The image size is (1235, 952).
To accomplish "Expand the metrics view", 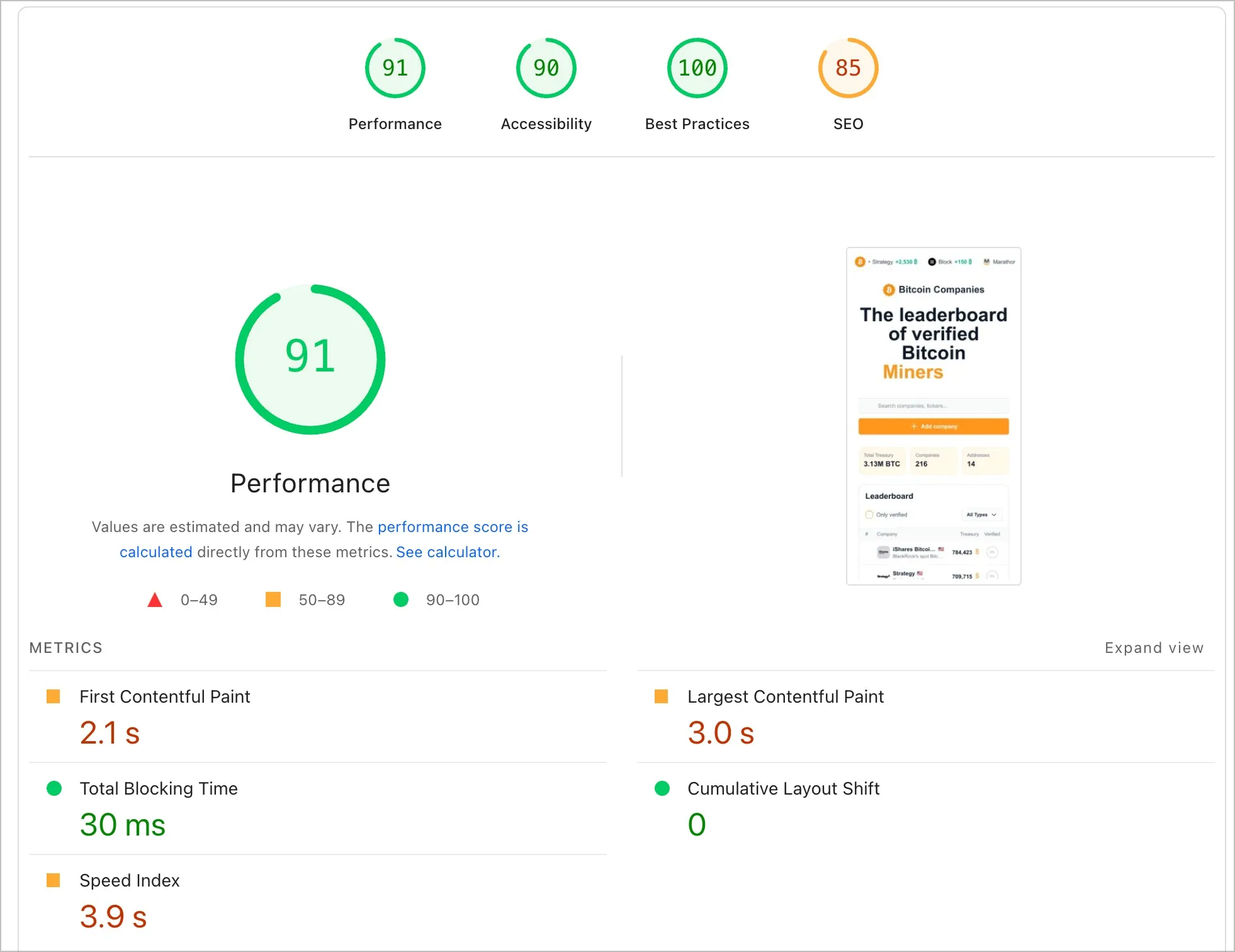I will [1154, 648].
